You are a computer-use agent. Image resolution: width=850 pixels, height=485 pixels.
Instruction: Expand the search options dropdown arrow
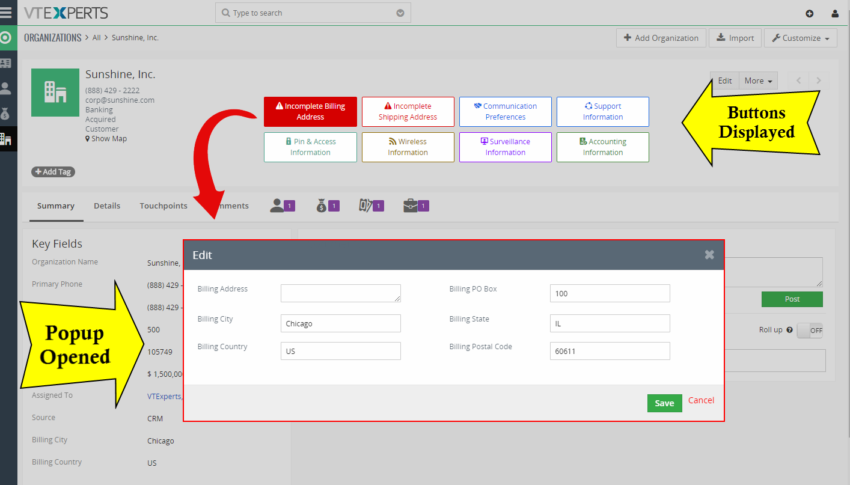(x=400, y=12)
